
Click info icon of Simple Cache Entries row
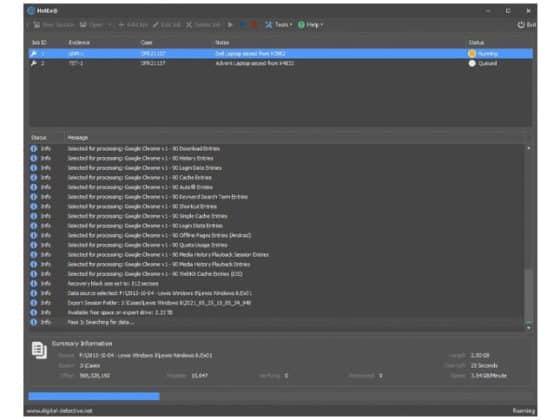pos(34,216)
